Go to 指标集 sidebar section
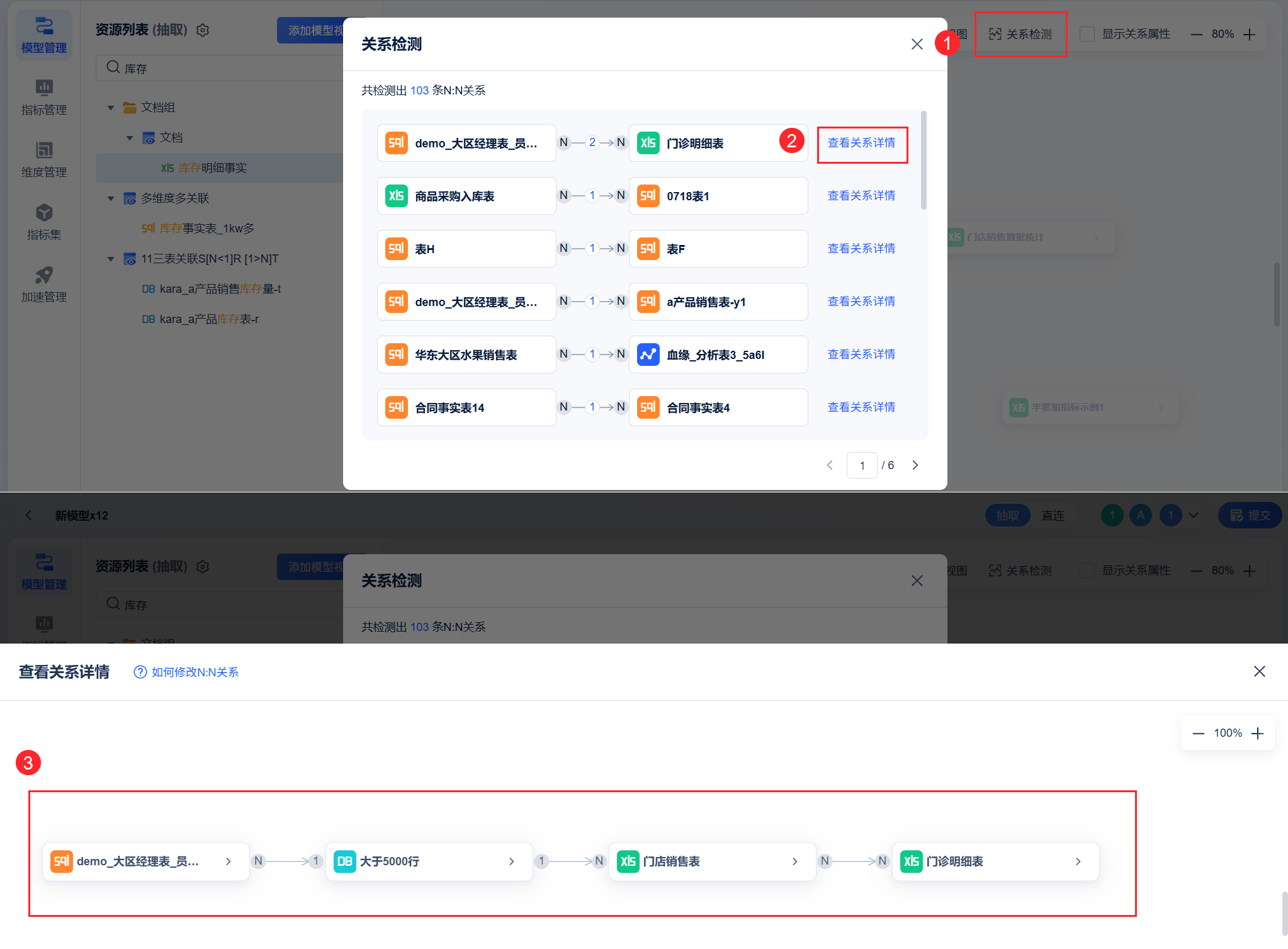The width and height of the screenshot is (1288, 949). click(43, 222)
